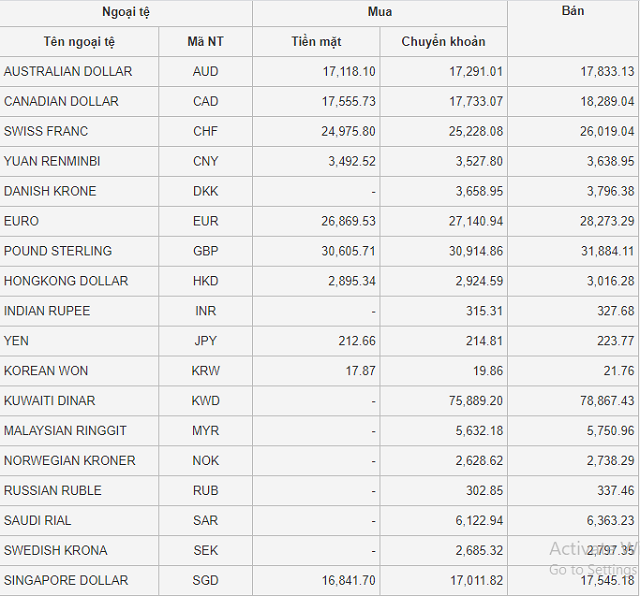
Task: Select the KOREAN WON currency name
Action: (x=46, y=371)
